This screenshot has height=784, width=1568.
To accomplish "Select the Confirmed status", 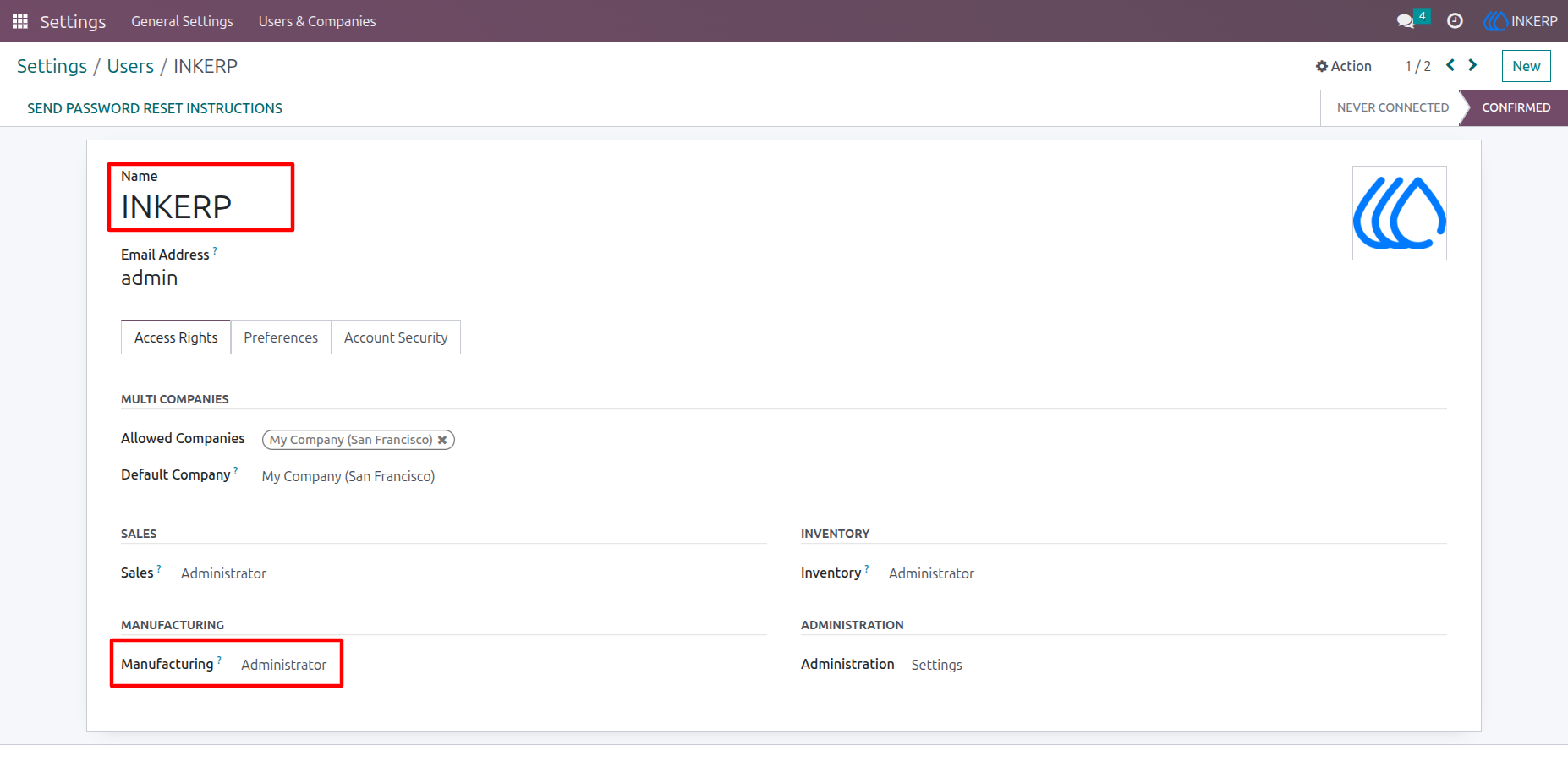I will tap(1516, 107).
